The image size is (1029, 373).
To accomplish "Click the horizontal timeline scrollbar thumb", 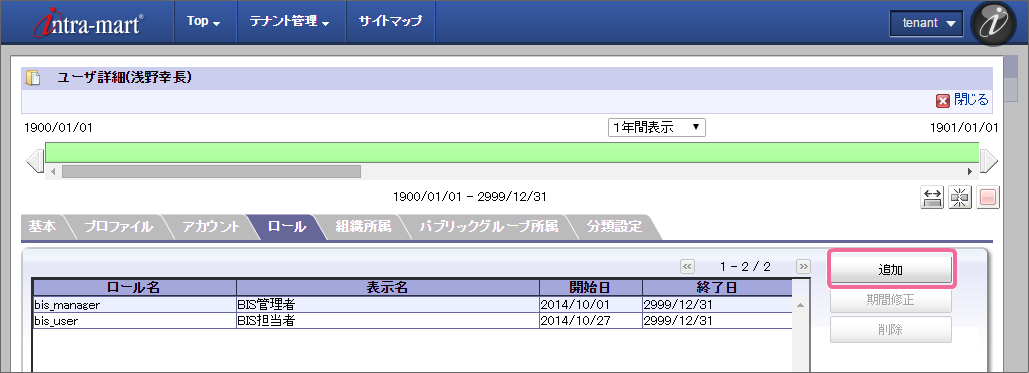I will [x=211, y=171].
